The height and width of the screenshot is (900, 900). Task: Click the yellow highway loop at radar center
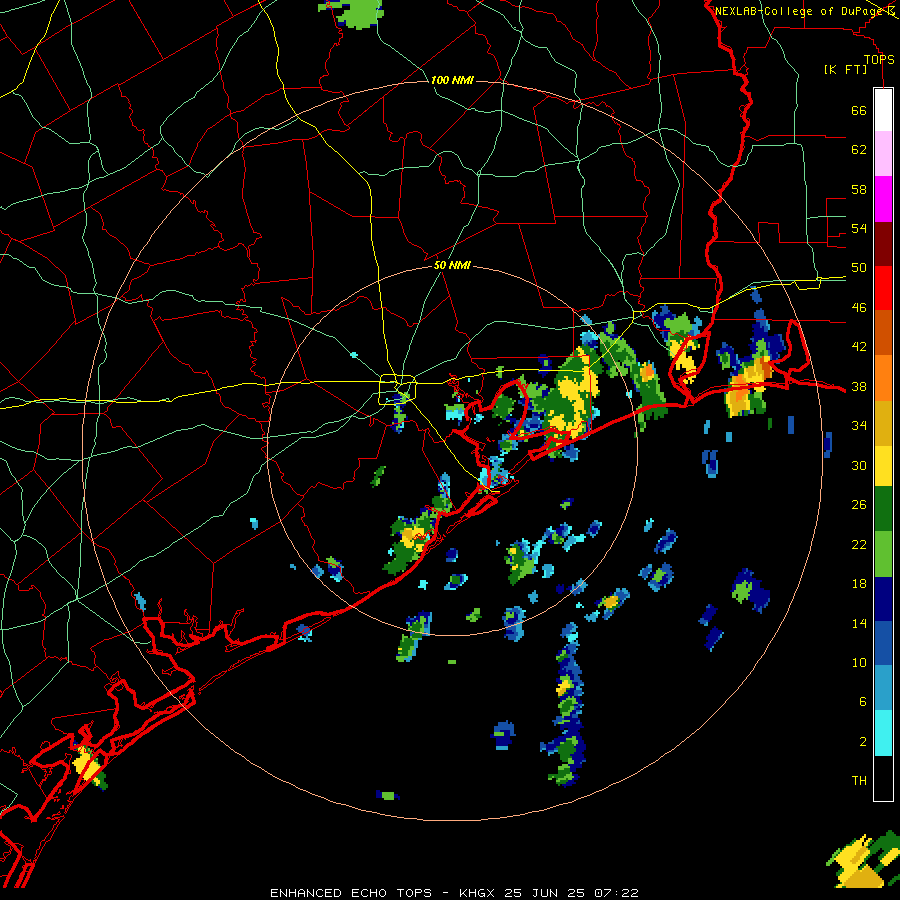[x=397, y=389]
